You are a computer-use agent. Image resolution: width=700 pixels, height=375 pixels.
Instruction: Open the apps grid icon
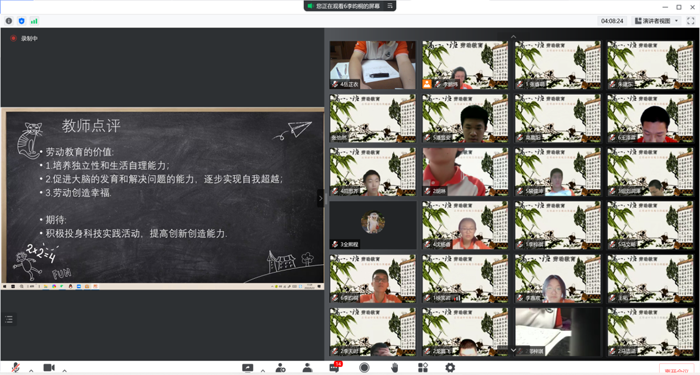point(422,367)
